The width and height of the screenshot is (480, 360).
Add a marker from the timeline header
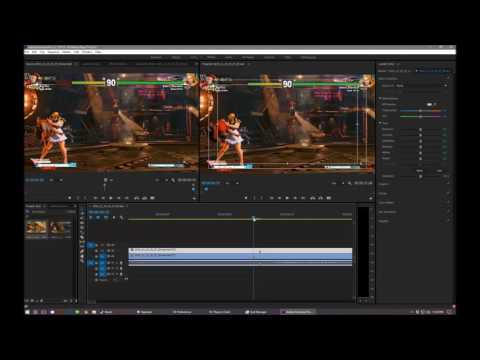click(114, 218)
